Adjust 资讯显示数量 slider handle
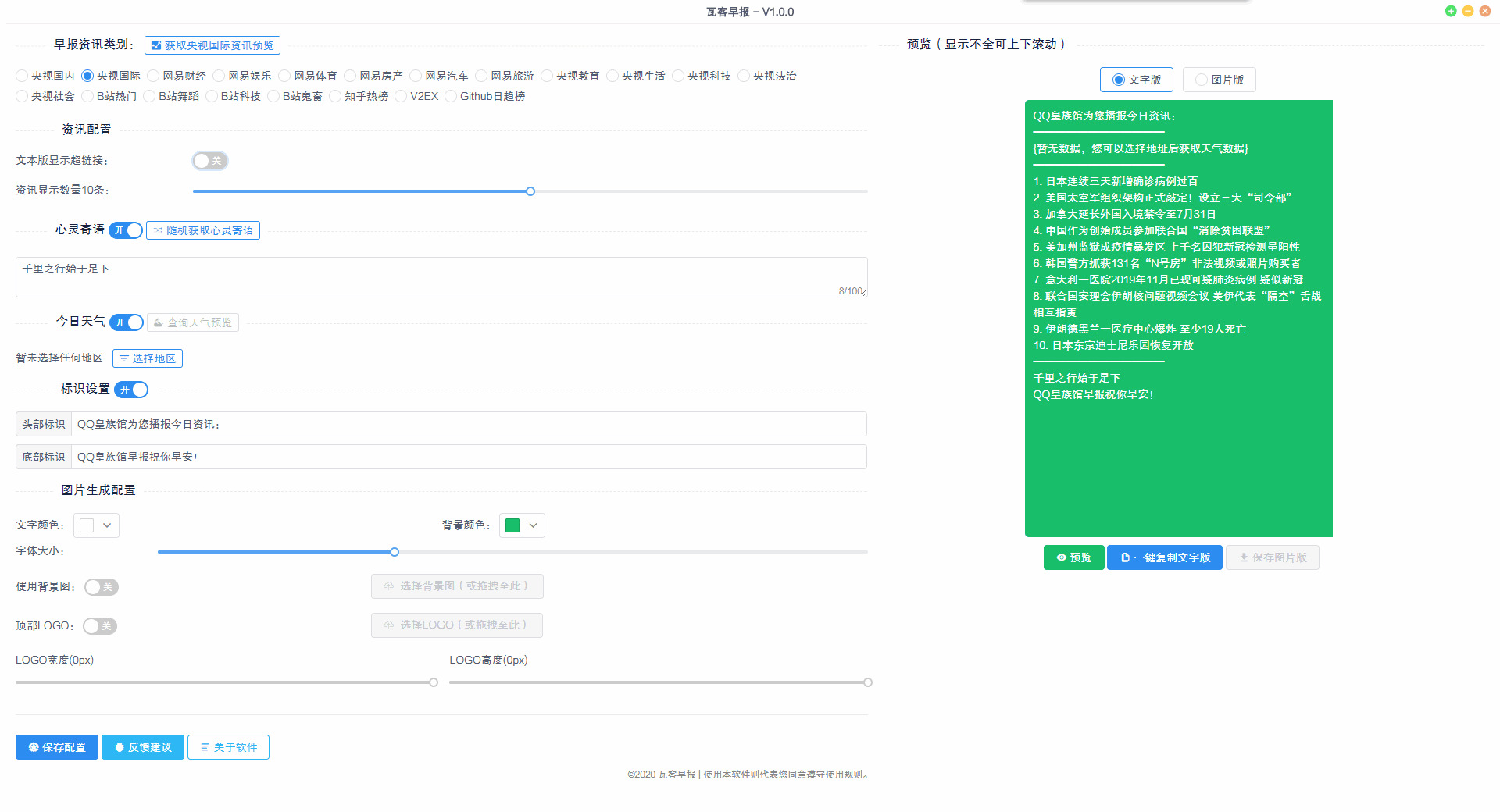The height and width of the screenshot is (812, 1500). [x=530, y=191]
